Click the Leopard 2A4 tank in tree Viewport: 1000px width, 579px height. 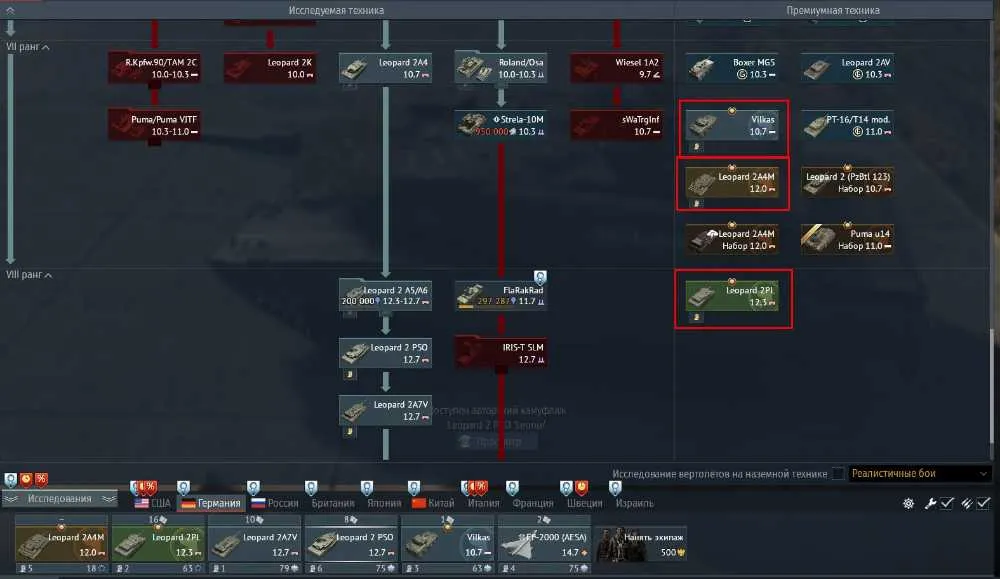[x=385, y=68]
